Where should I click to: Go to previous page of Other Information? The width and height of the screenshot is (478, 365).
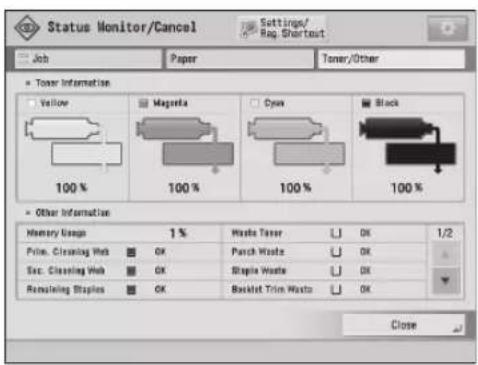(446, 255)
